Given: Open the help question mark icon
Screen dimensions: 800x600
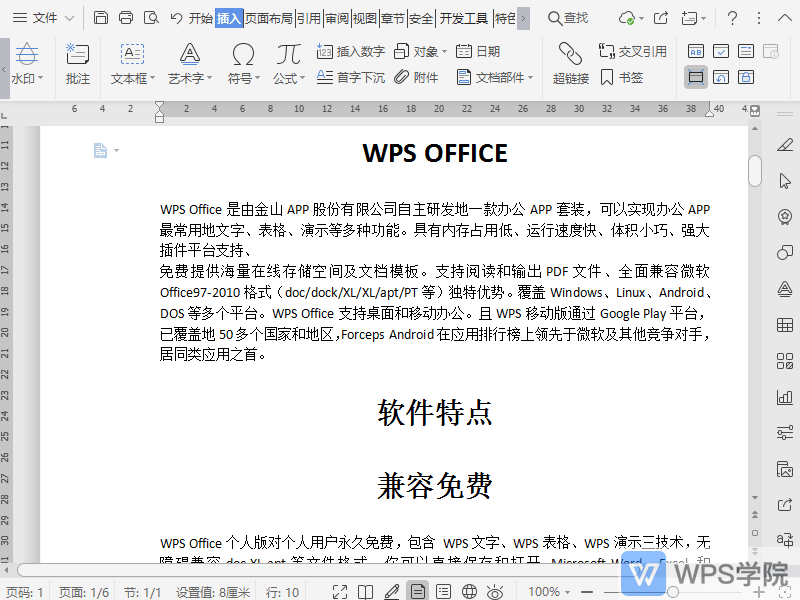Looking at the screenshot, I should pyautogui.click(x=732, y=18).
